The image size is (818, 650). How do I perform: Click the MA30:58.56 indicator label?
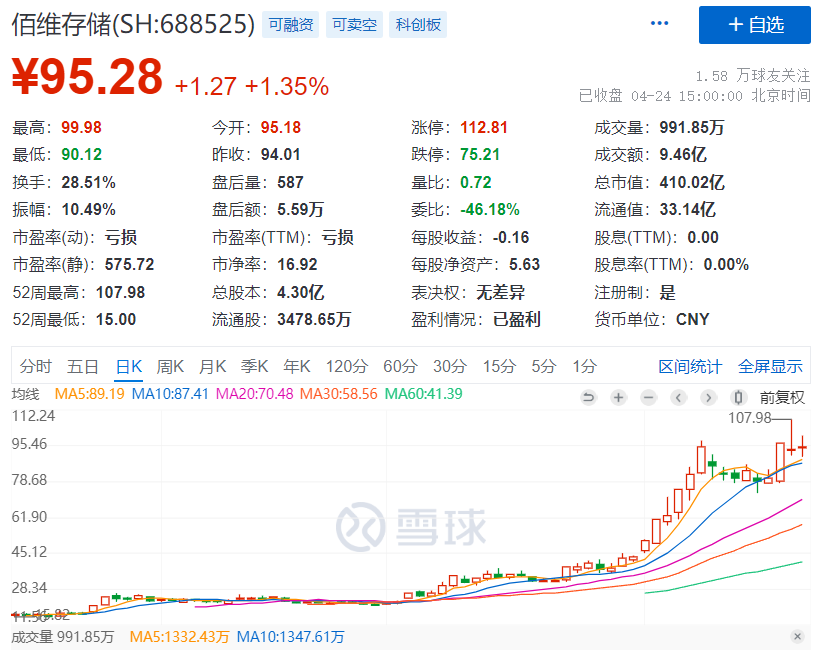pos(339,394)
